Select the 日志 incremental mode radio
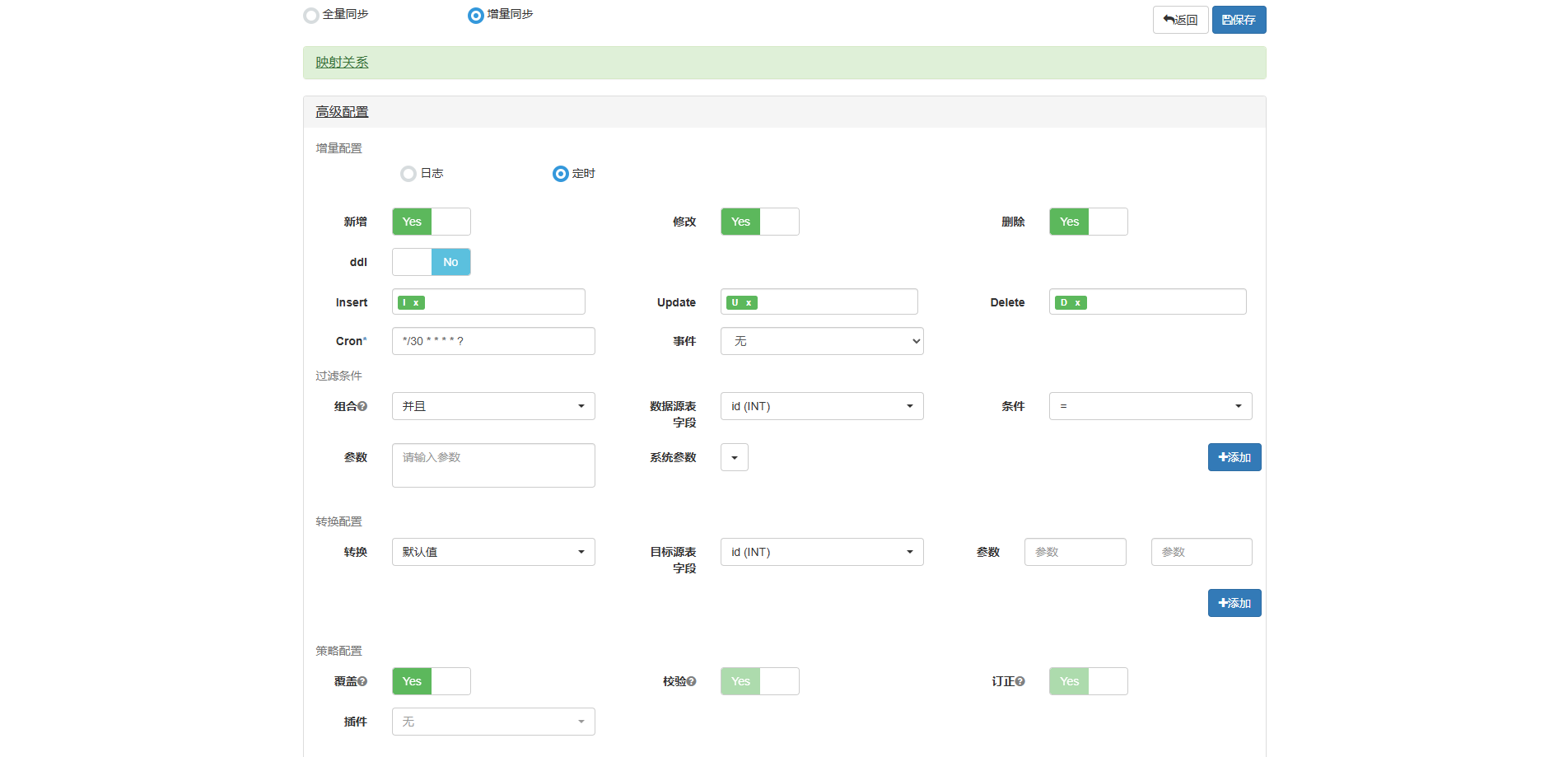 pyautogui.click(x=408, y=174)
